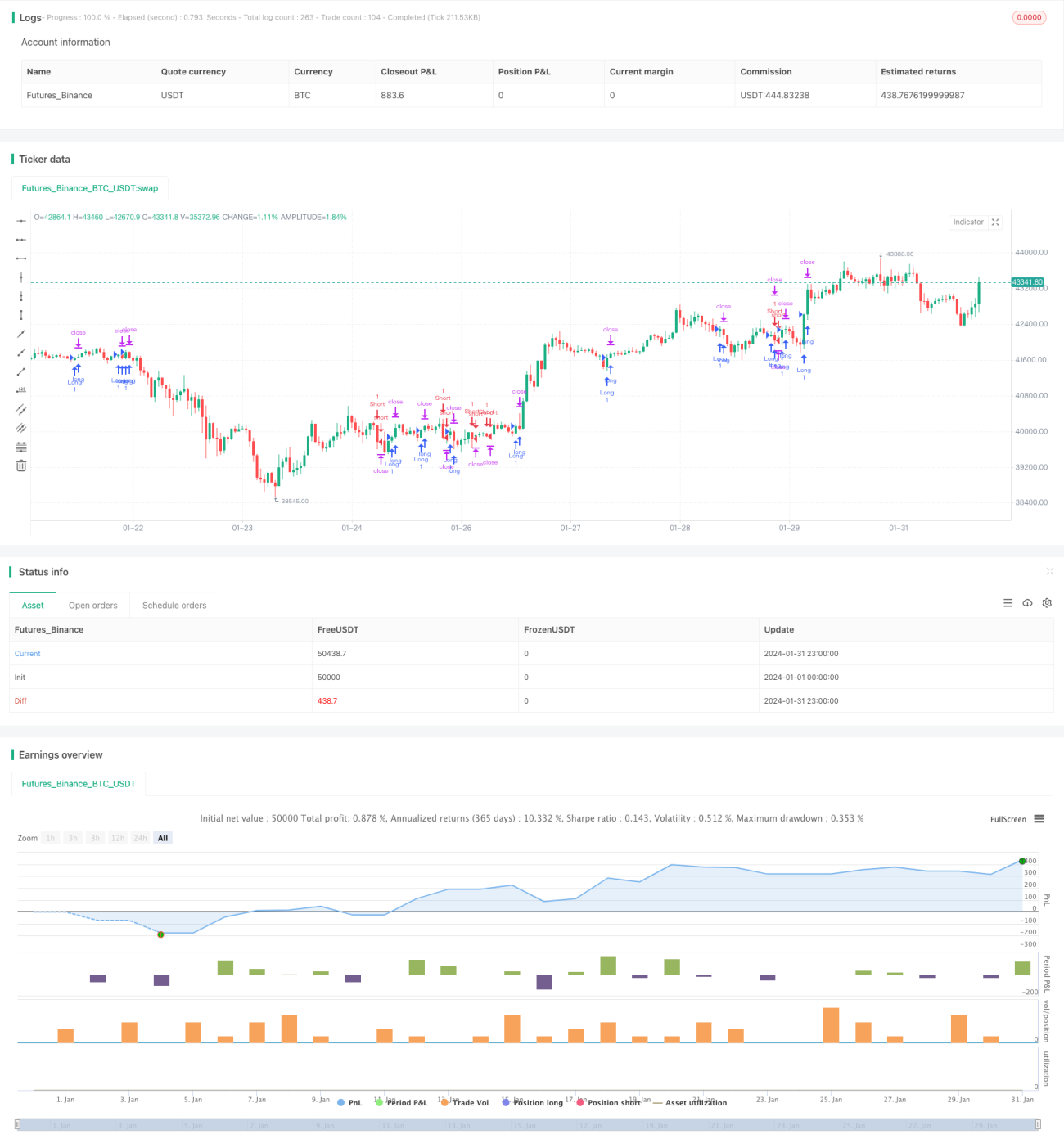Set chart zoom to 8h
Viewport: 1064px width, 1148px height.
(96, 838)
